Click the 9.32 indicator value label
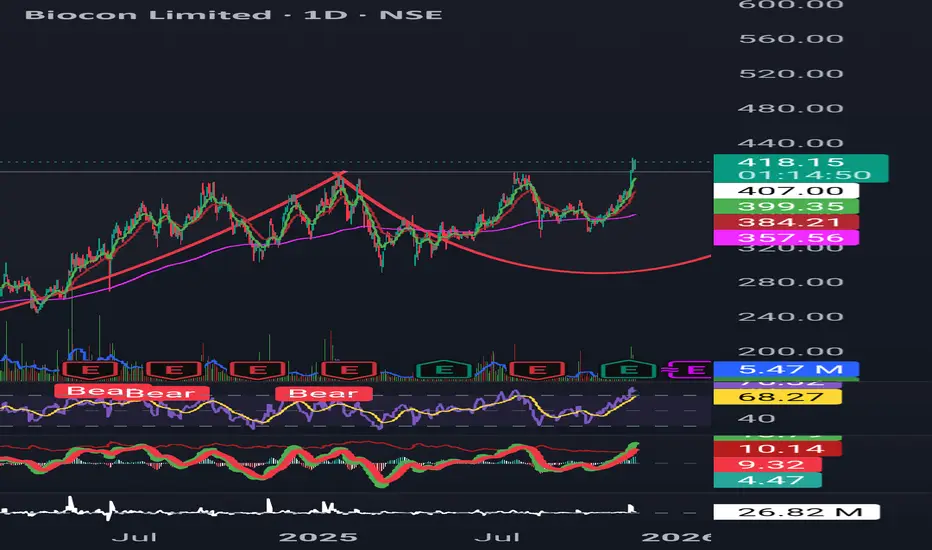 point(767,464)
